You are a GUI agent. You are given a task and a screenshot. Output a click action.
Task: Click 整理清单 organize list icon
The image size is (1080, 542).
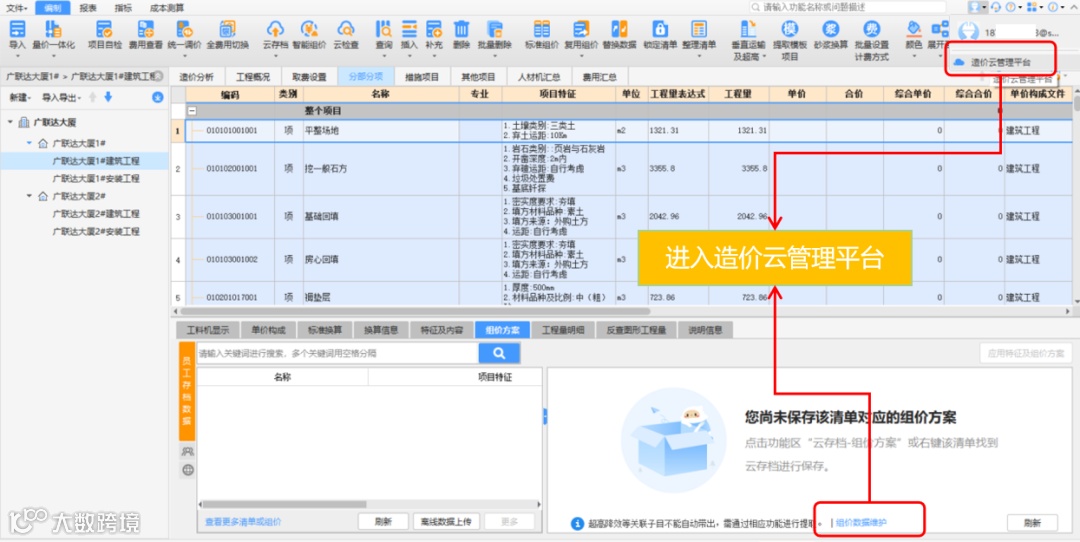699,29
